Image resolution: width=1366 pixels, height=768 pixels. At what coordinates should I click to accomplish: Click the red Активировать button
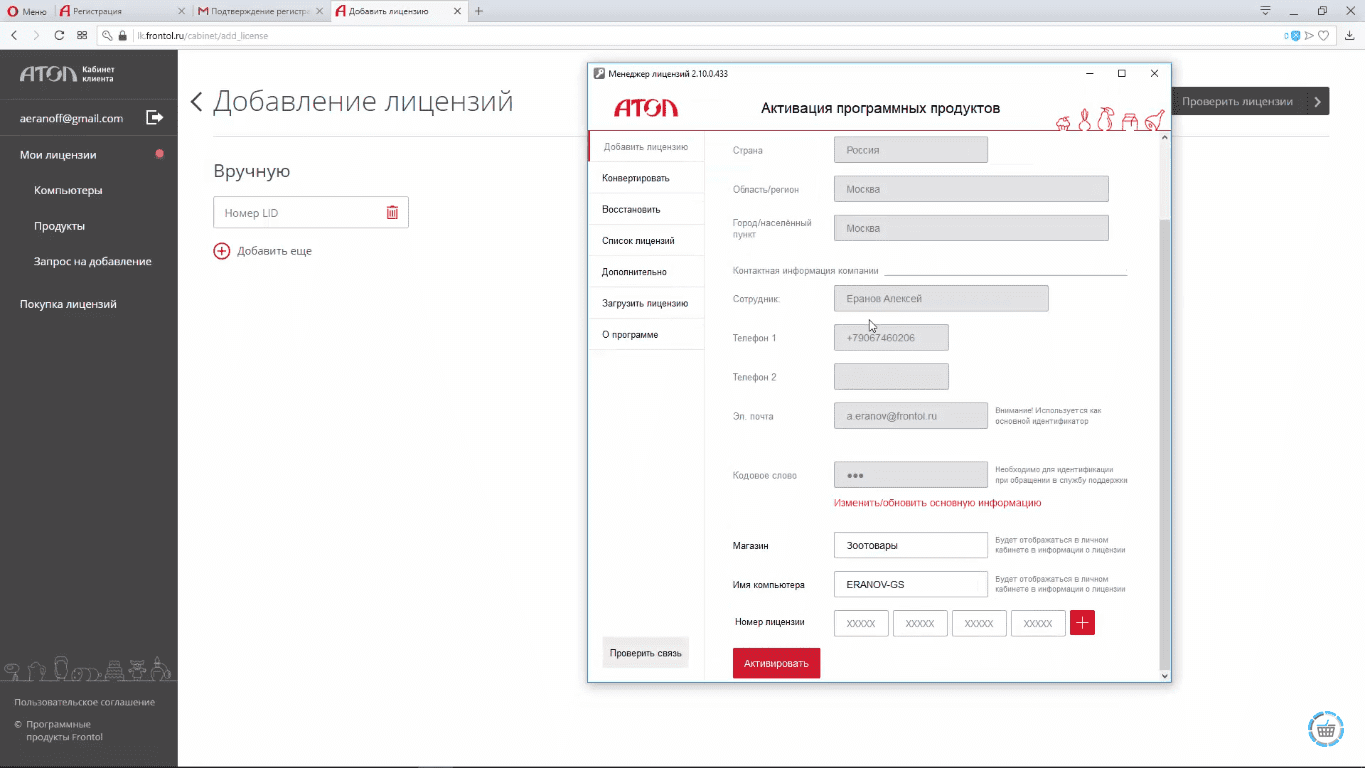[776, 663]
